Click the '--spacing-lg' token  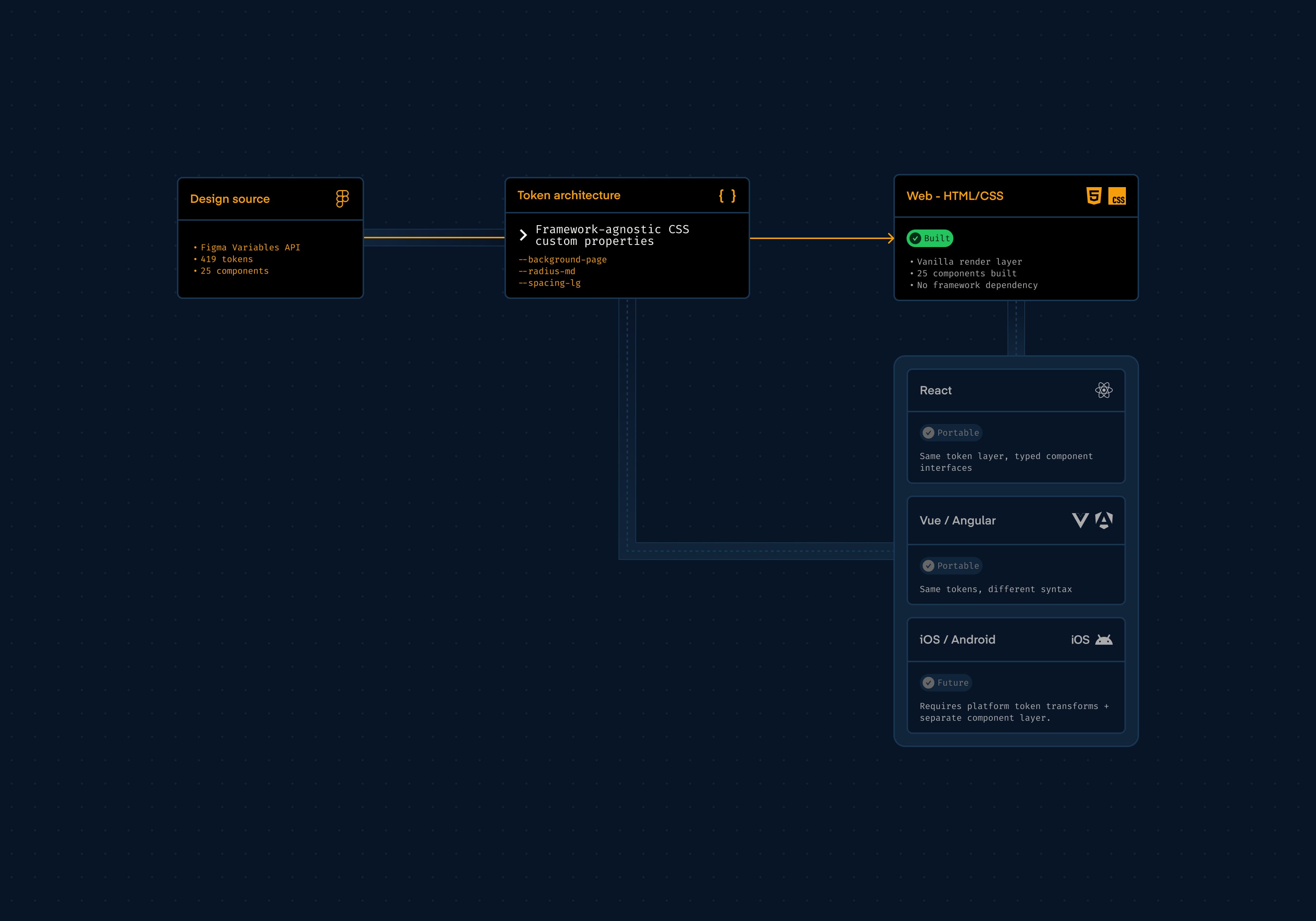(x=549, y=283)
